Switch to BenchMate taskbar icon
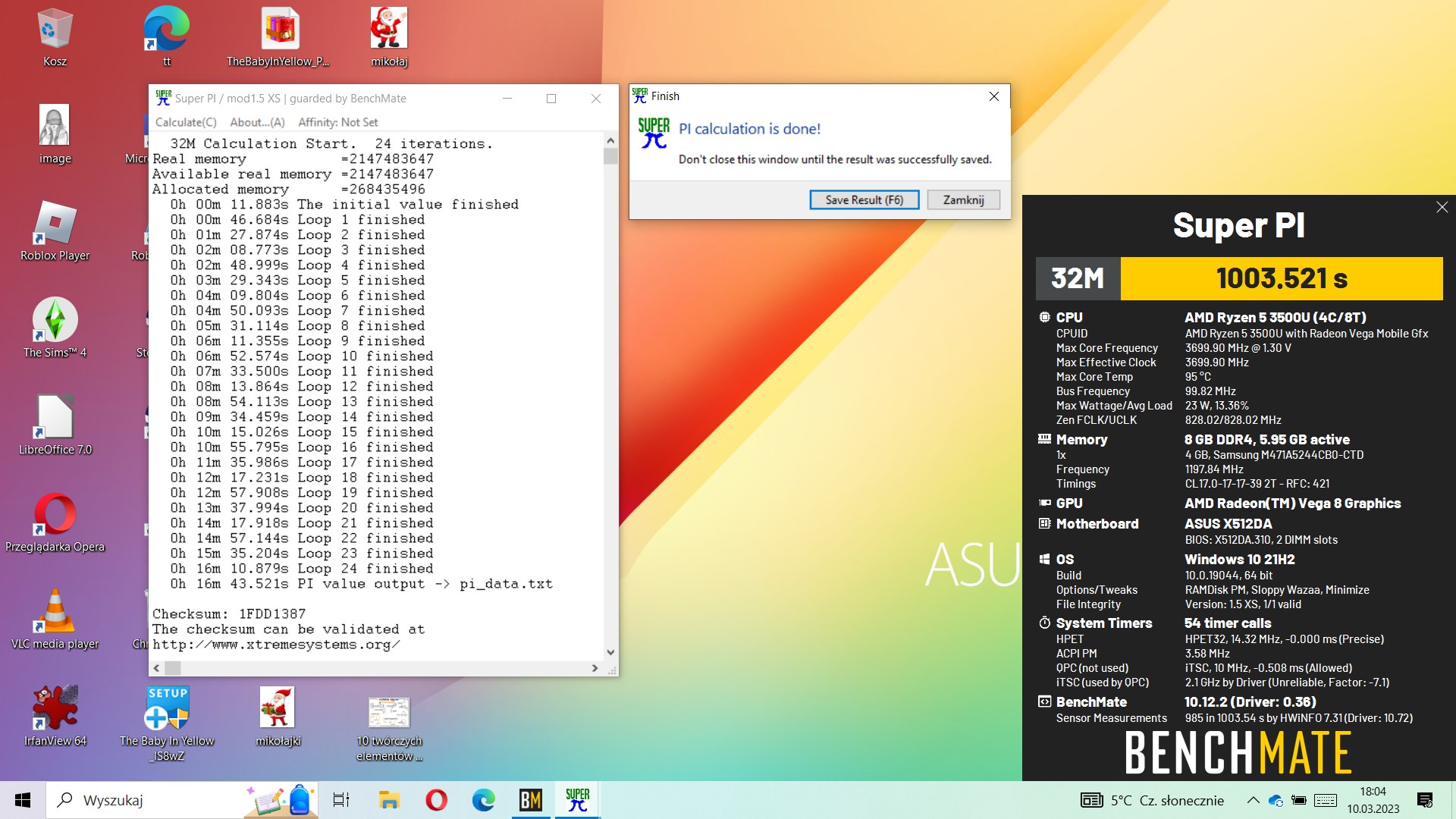 tap(530, 800)
